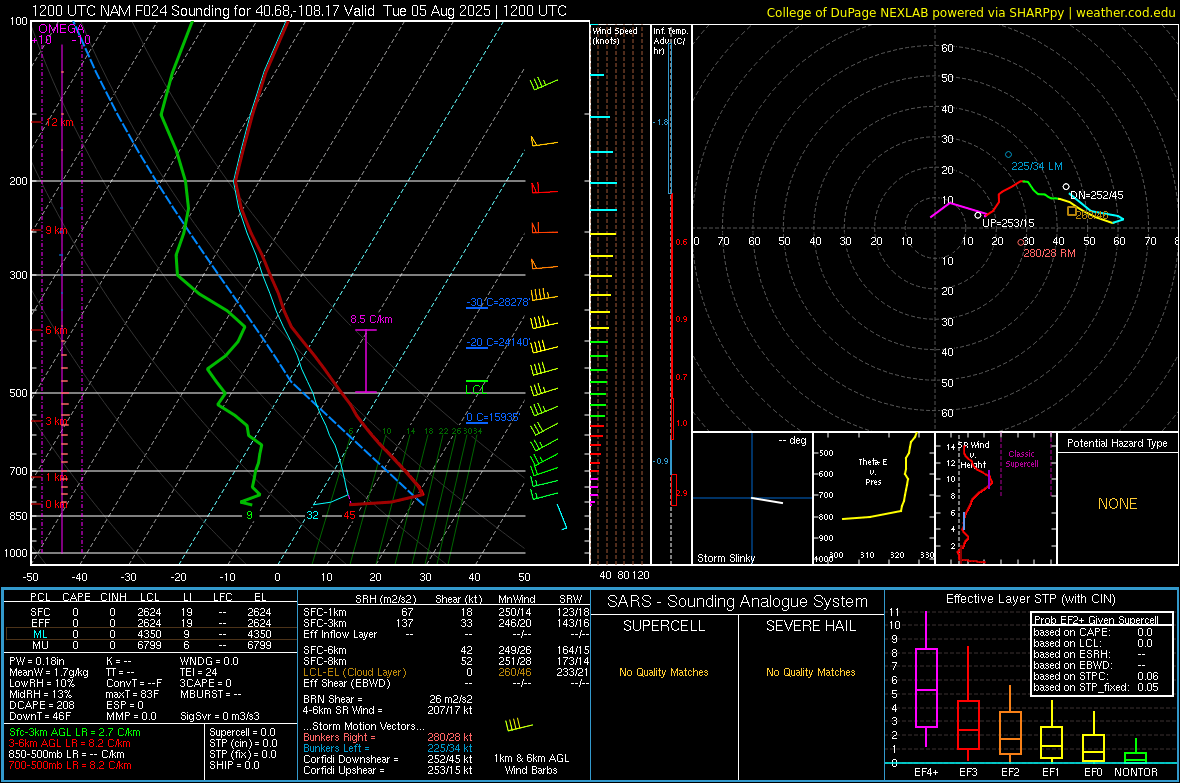Click the SEVERE HAIL column heading
The image size is (1180, 783).
(810, 626)
